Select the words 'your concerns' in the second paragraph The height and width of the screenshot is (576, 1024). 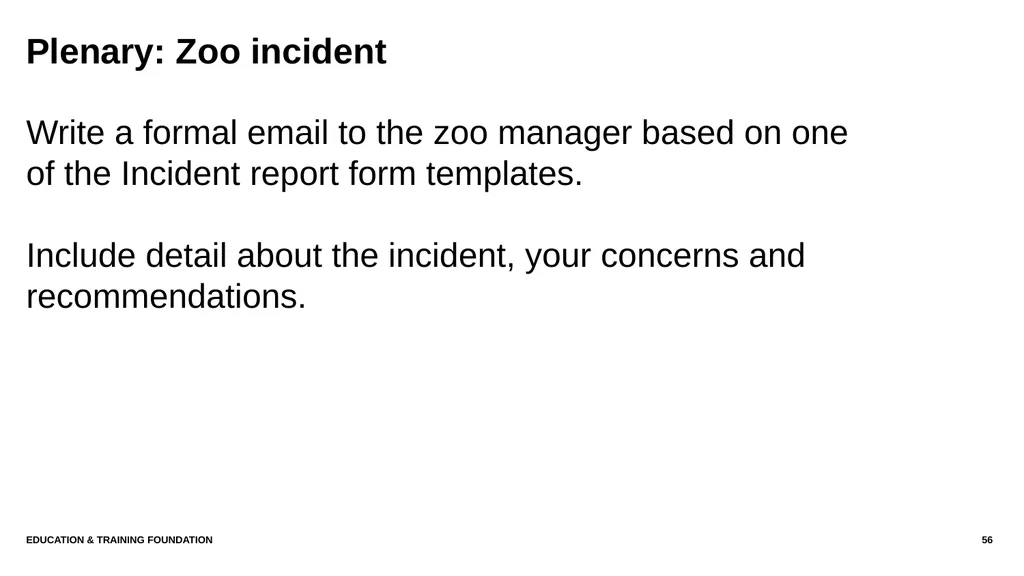click(632, 257)
